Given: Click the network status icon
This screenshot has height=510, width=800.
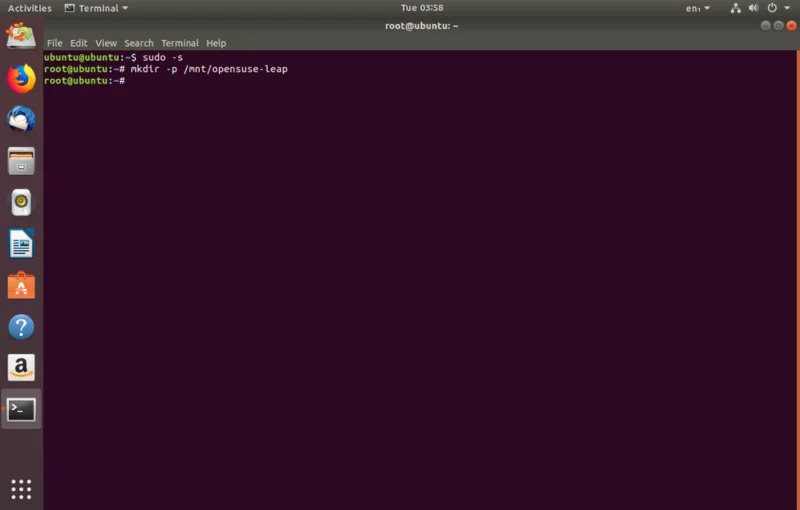Looking at the screenshot, I should pos(735,8).
